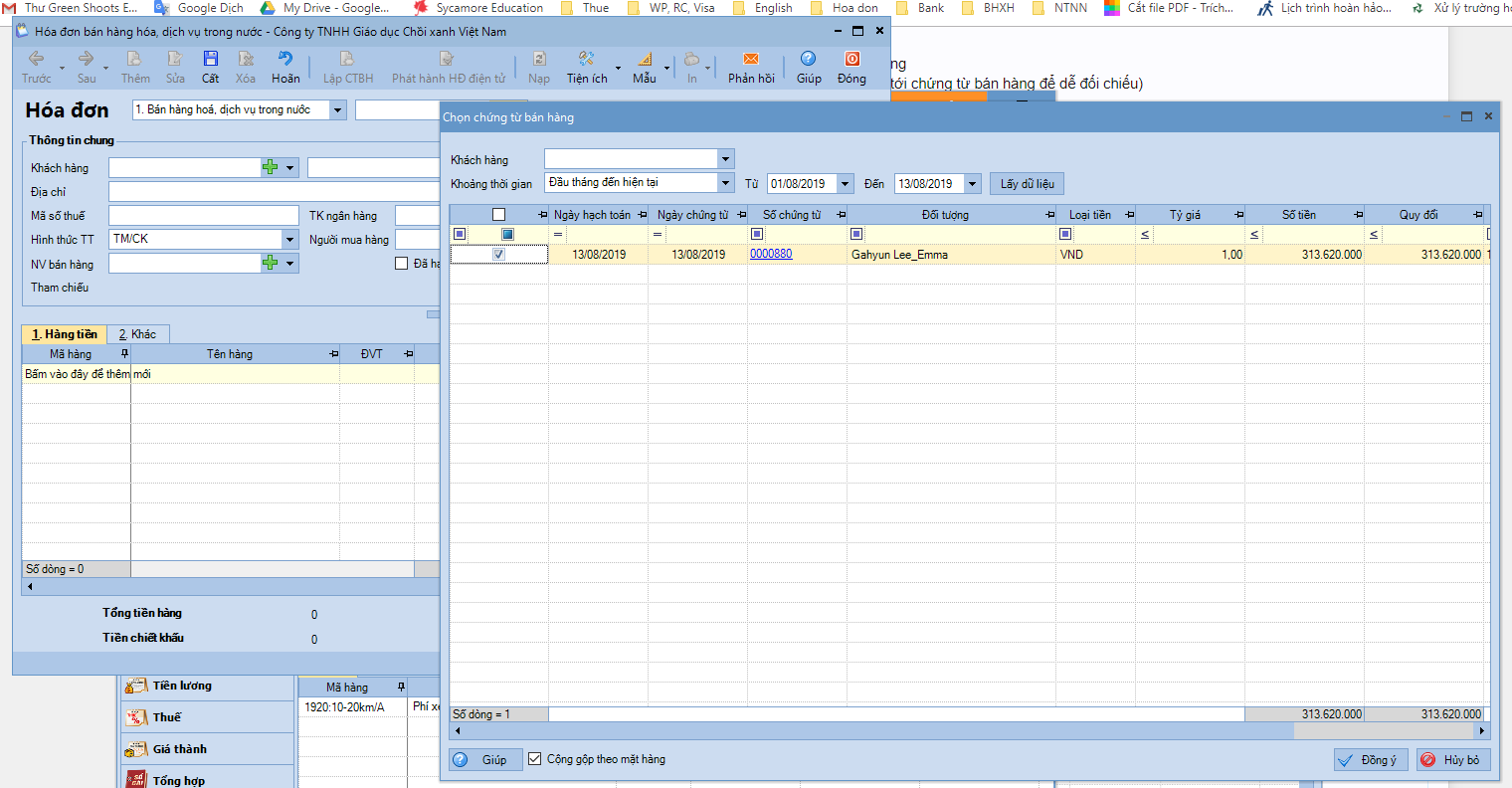Open the Tiện ích utilities tool
This screenshot has width=1512, height=788.
point(587,66)
